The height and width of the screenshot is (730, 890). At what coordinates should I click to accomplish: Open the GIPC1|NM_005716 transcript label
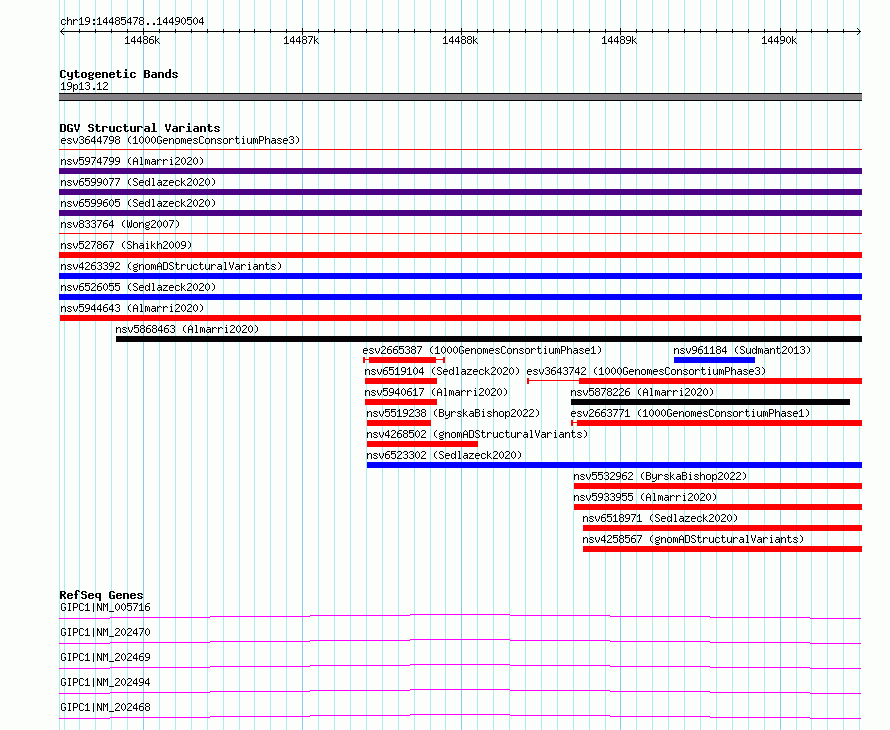tap(105, 607)
